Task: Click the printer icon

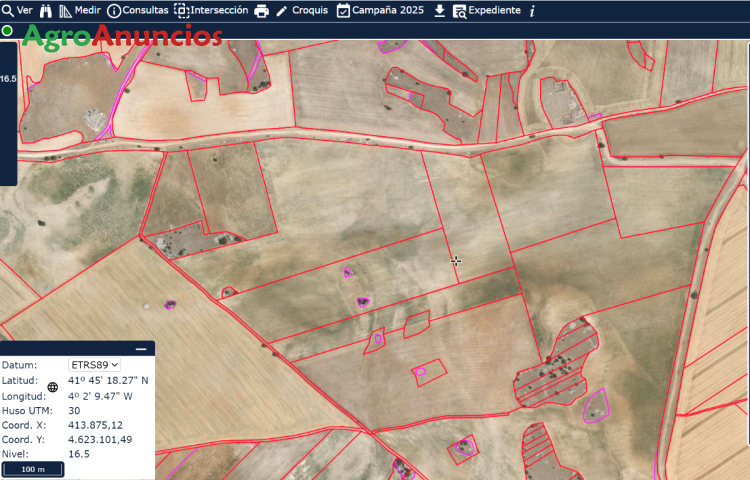Action: (x=261, y=11)
